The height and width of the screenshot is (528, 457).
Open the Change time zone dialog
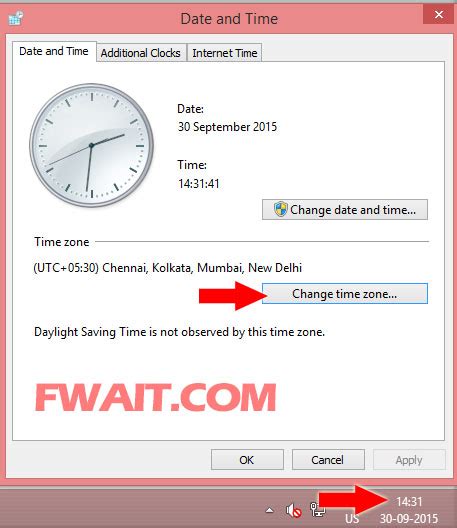click(x=345, y=294)
